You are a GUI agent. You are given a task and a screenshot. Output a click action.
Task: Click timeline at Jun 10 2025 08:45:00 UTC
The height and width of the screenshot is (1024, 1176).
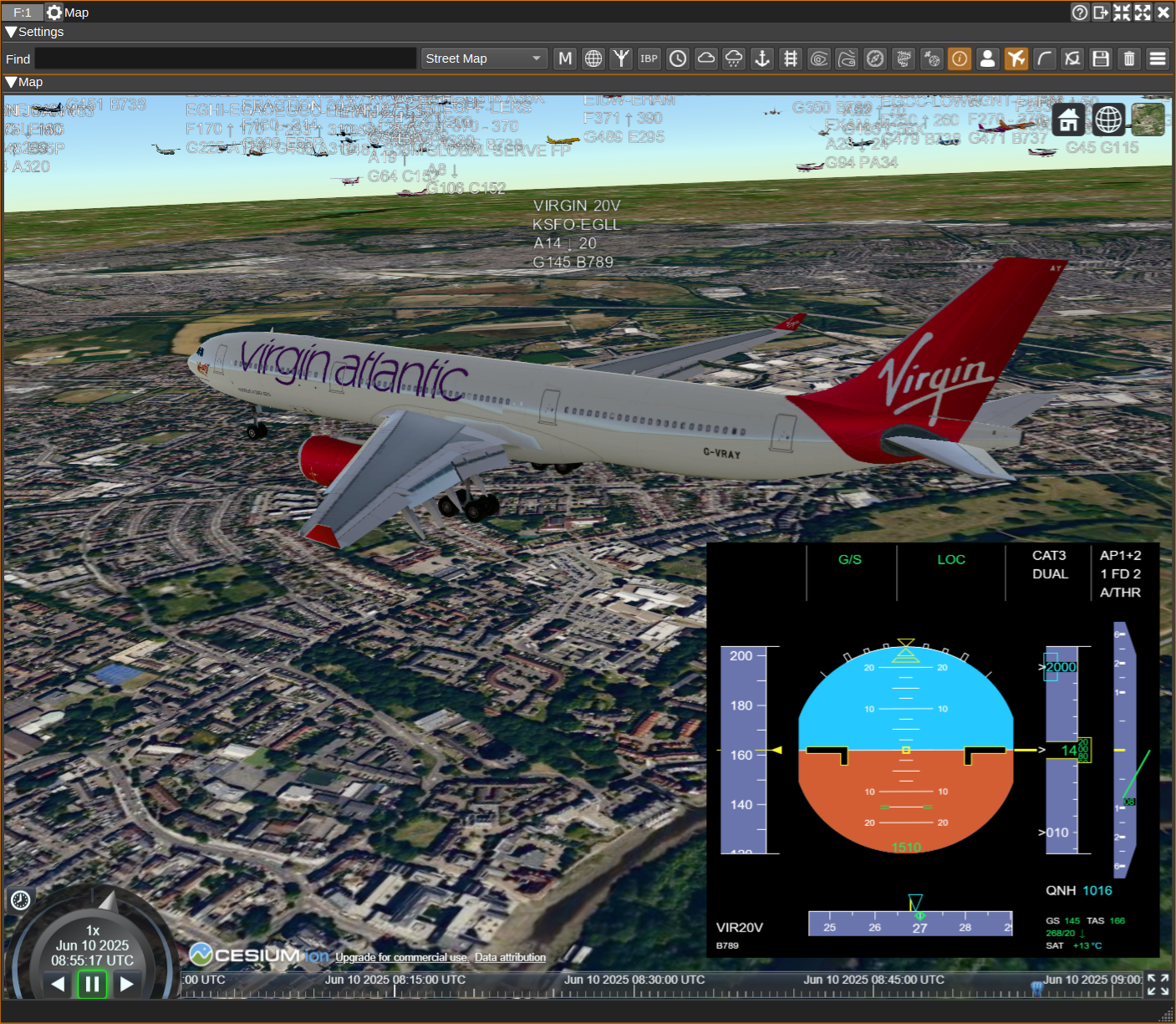(874, 980)
